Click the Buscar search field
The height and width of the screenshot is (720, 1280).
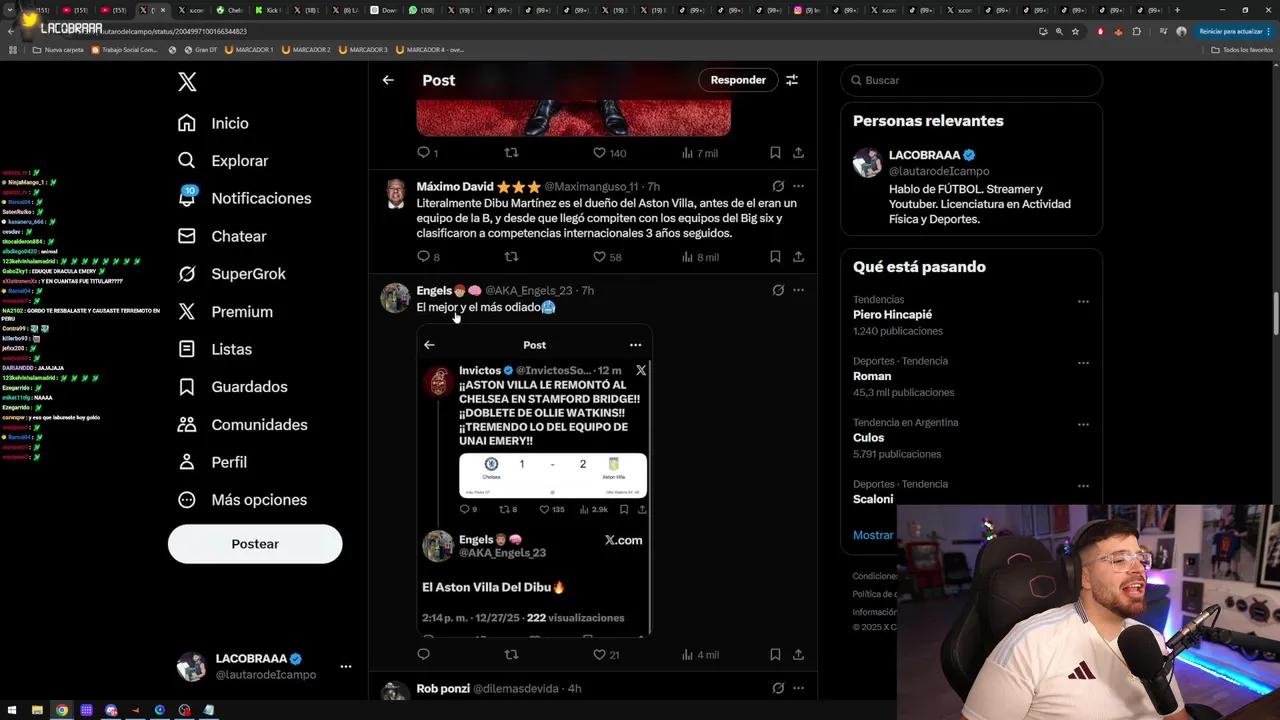[x=971, y=80]
